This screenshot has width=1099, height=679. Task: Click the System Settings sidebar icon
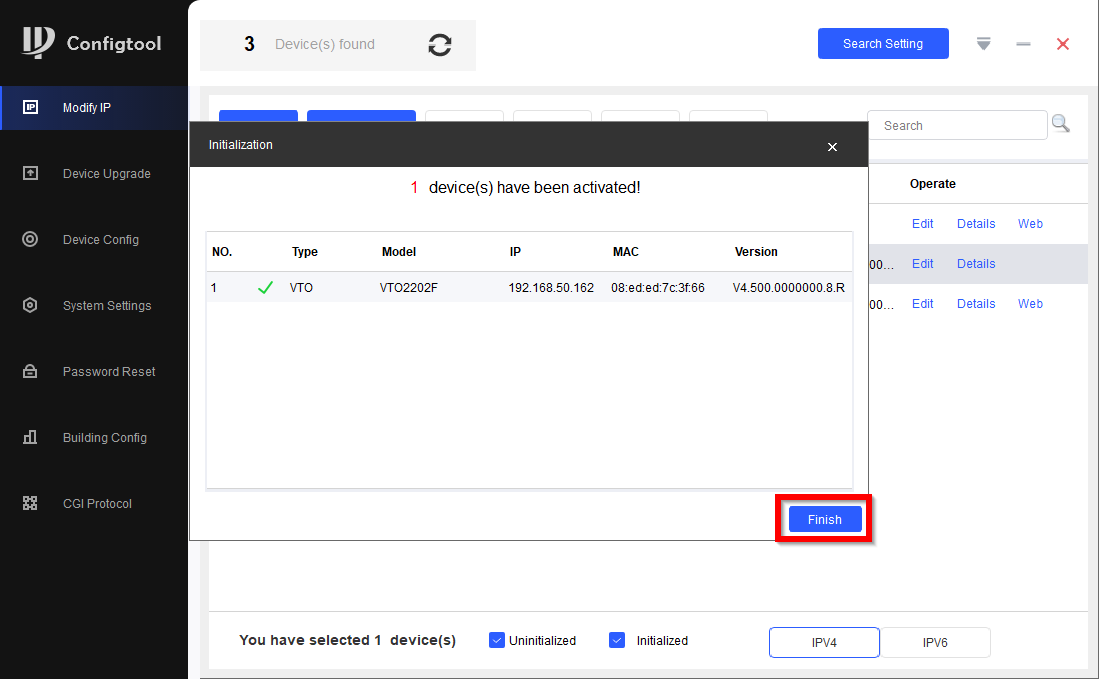(30, 305)
